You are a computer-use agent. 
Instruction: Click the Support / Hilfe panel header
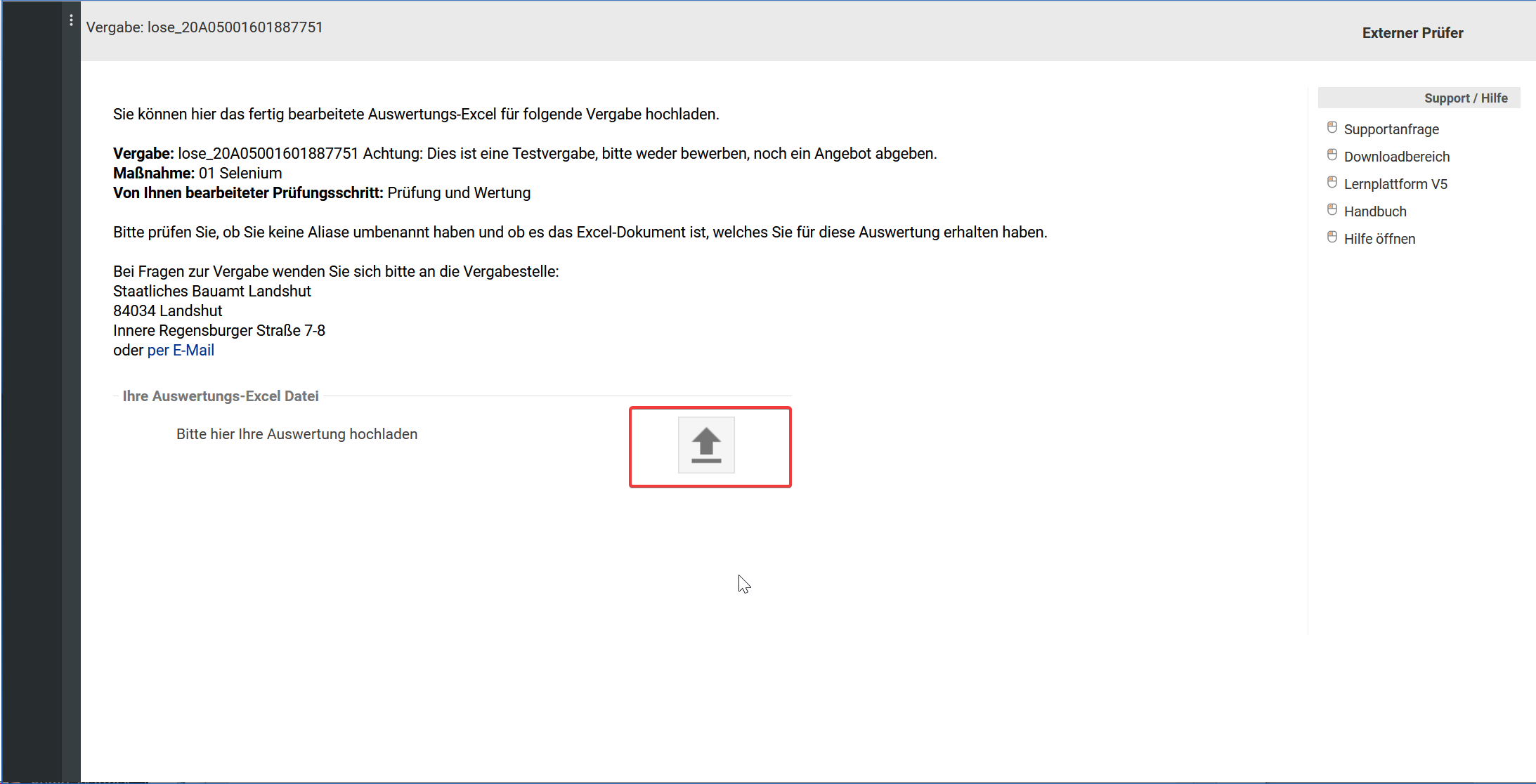point(1465,98)
